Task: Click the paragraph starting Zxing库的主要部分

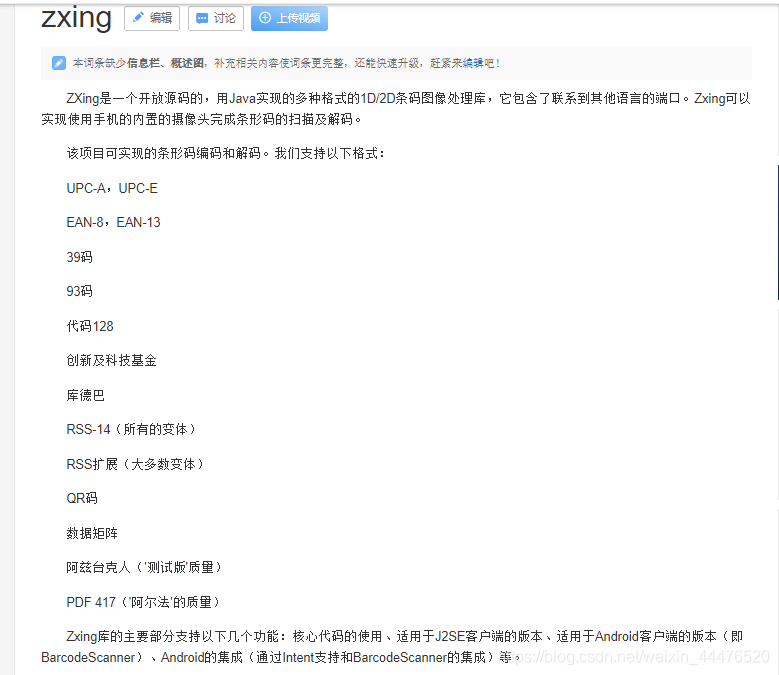Action: pyautogui.click(x=392, y=647)
